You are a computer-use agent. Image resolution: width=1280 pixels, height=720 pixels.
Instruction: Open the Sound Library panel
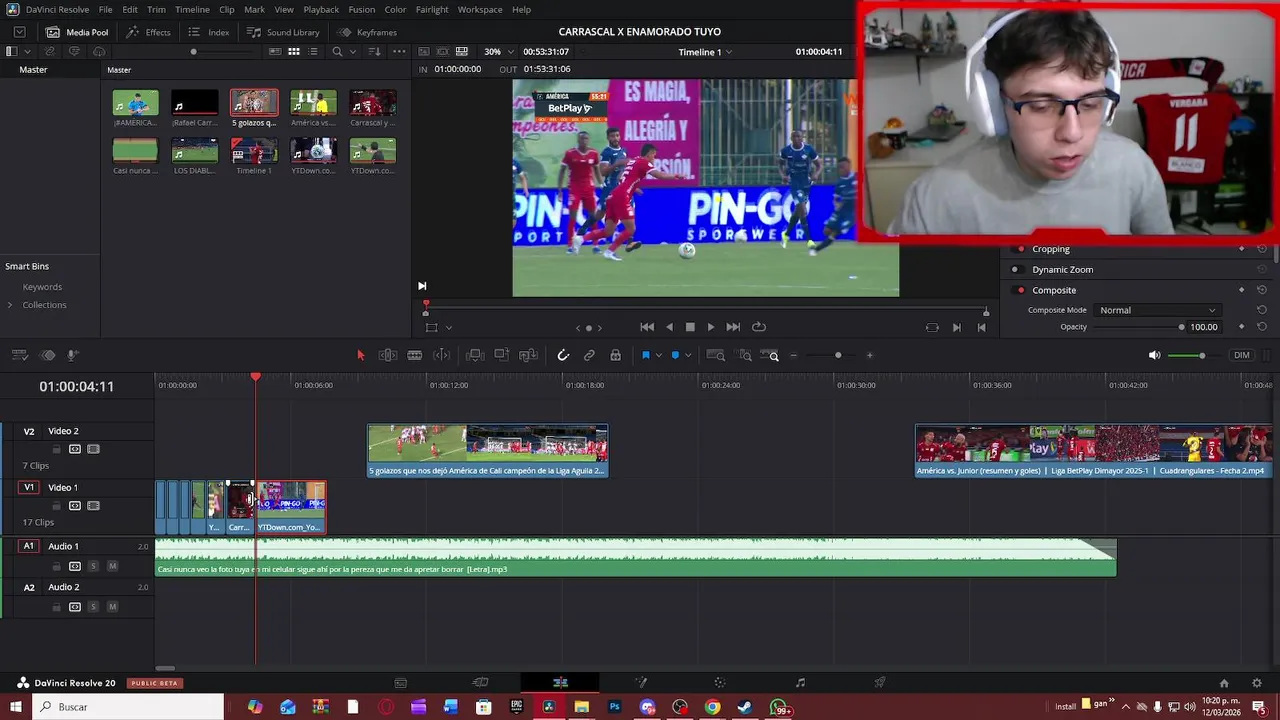tap(283, 32)
